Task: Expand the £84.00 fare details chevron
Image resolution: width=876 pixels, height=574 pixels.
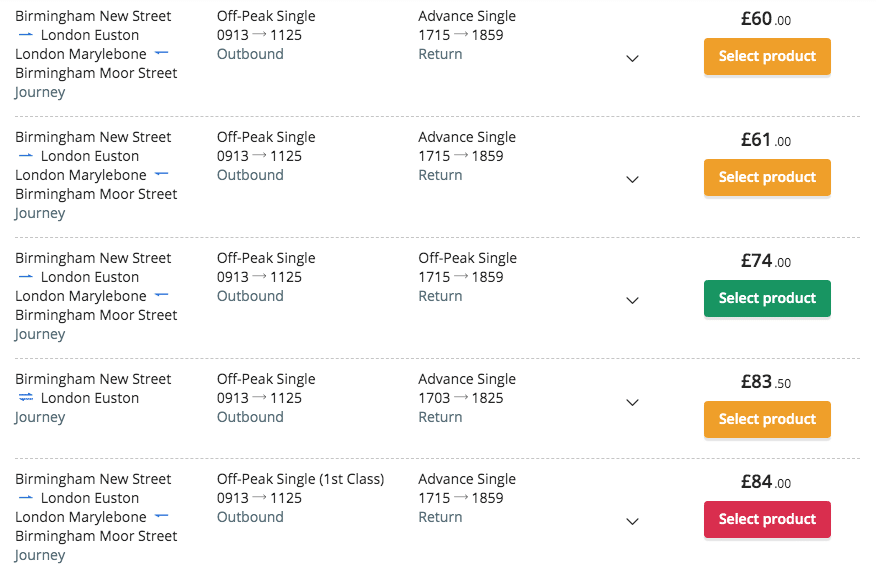Action: (x=632, y=521)
